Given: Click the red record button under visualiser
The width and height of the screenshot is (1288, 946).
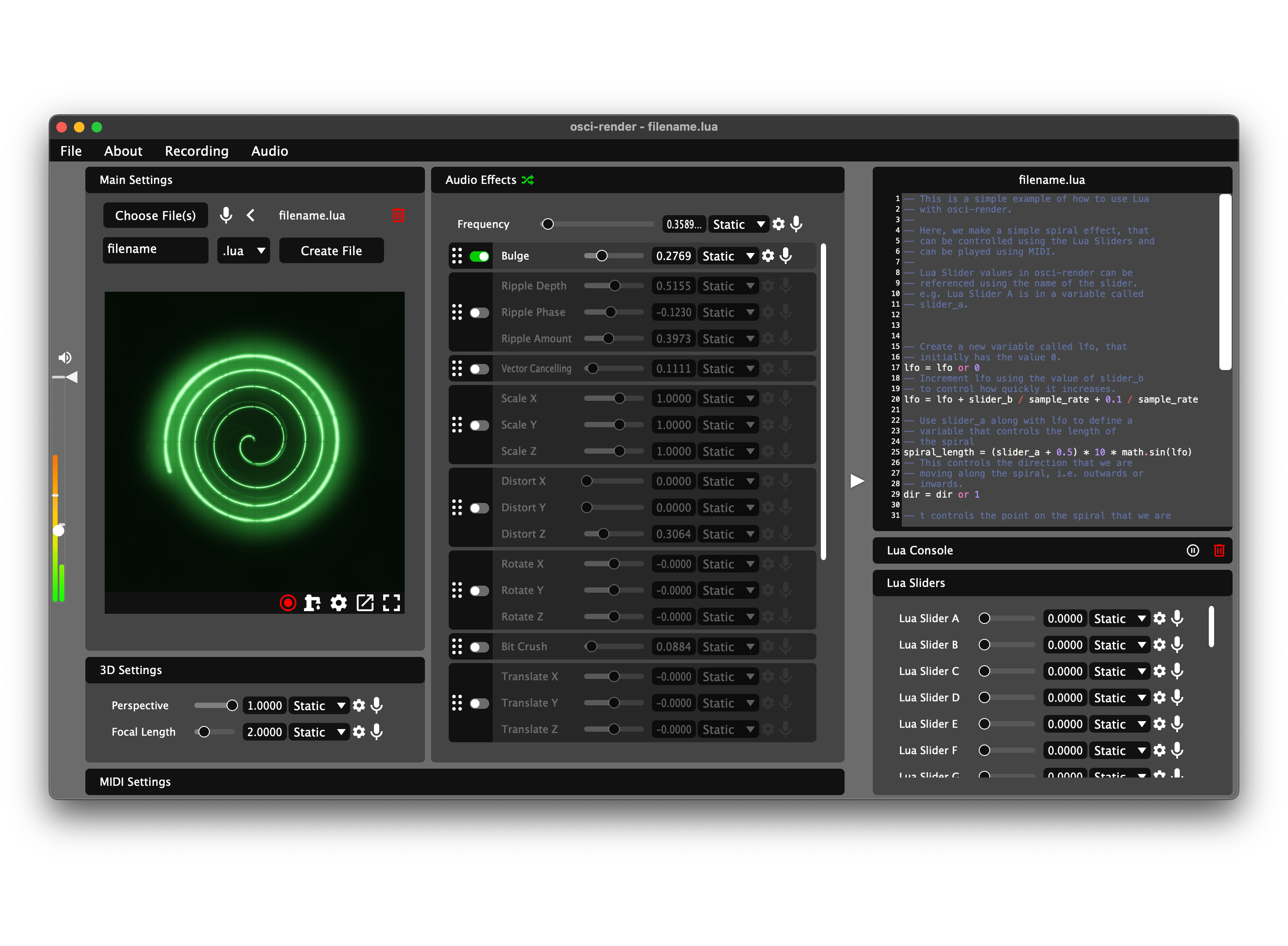Looking at the screenshot, I should point(288,602).
